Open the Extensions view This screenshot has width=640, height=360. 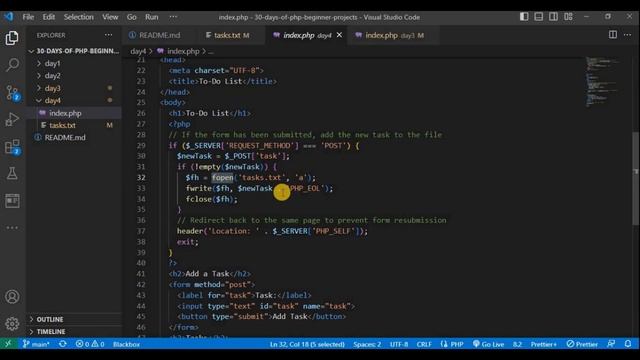tap(12, 147)
